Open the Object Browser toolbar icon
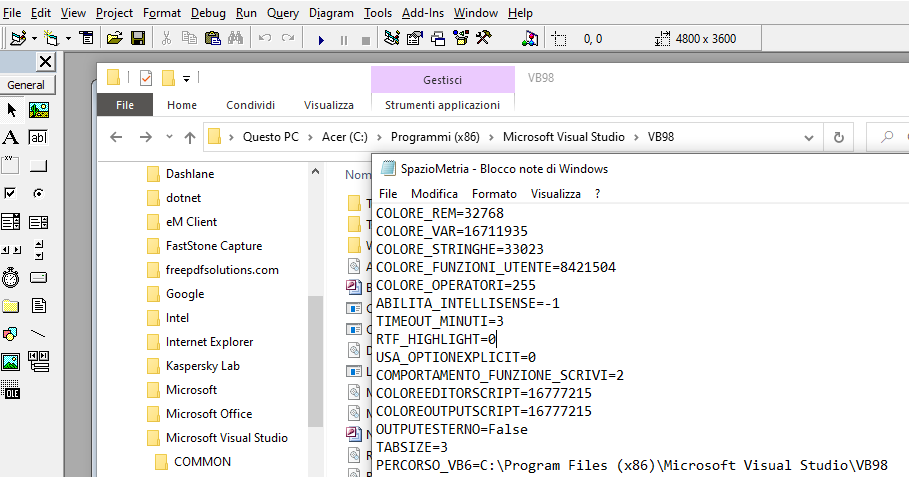 click(x=461, y=38)
